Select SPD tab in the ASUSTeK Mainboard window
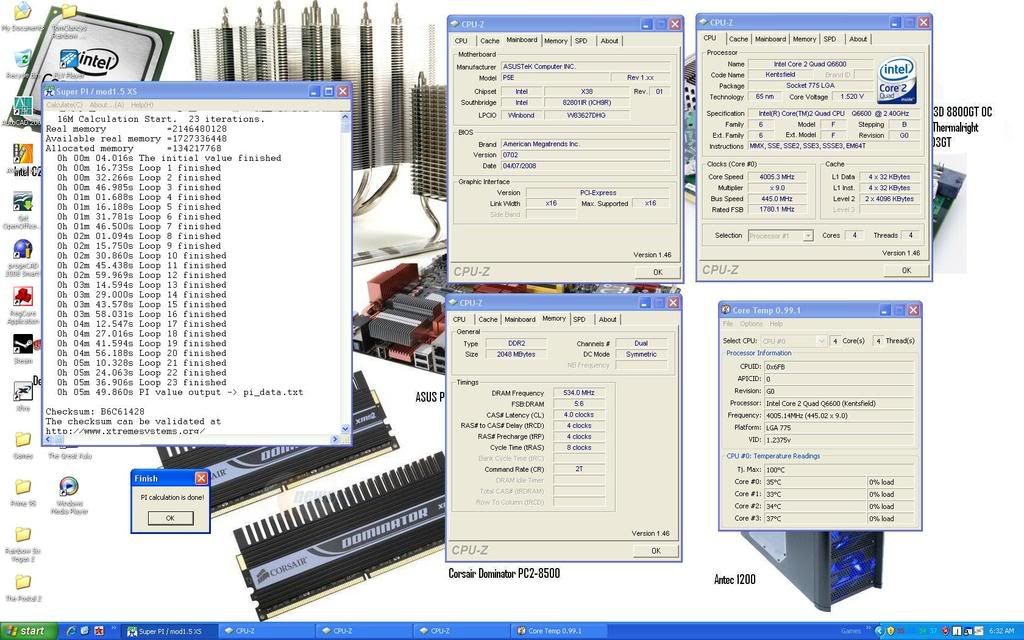 point(581,40)
